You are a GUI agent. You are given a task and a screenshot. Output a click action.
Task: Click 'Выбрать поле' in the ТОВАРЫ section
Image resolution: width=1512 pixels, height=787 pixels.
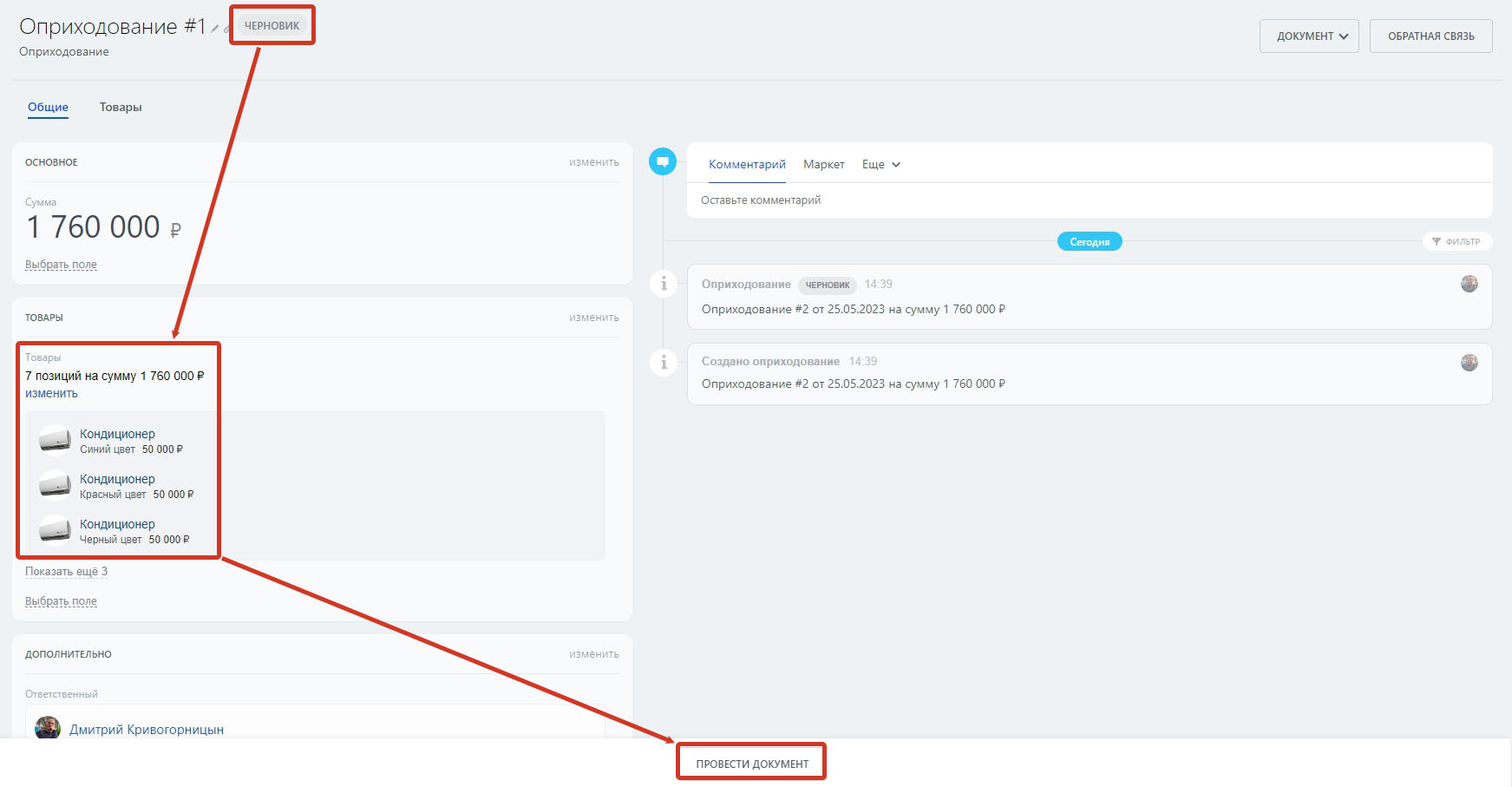[61, 601]
